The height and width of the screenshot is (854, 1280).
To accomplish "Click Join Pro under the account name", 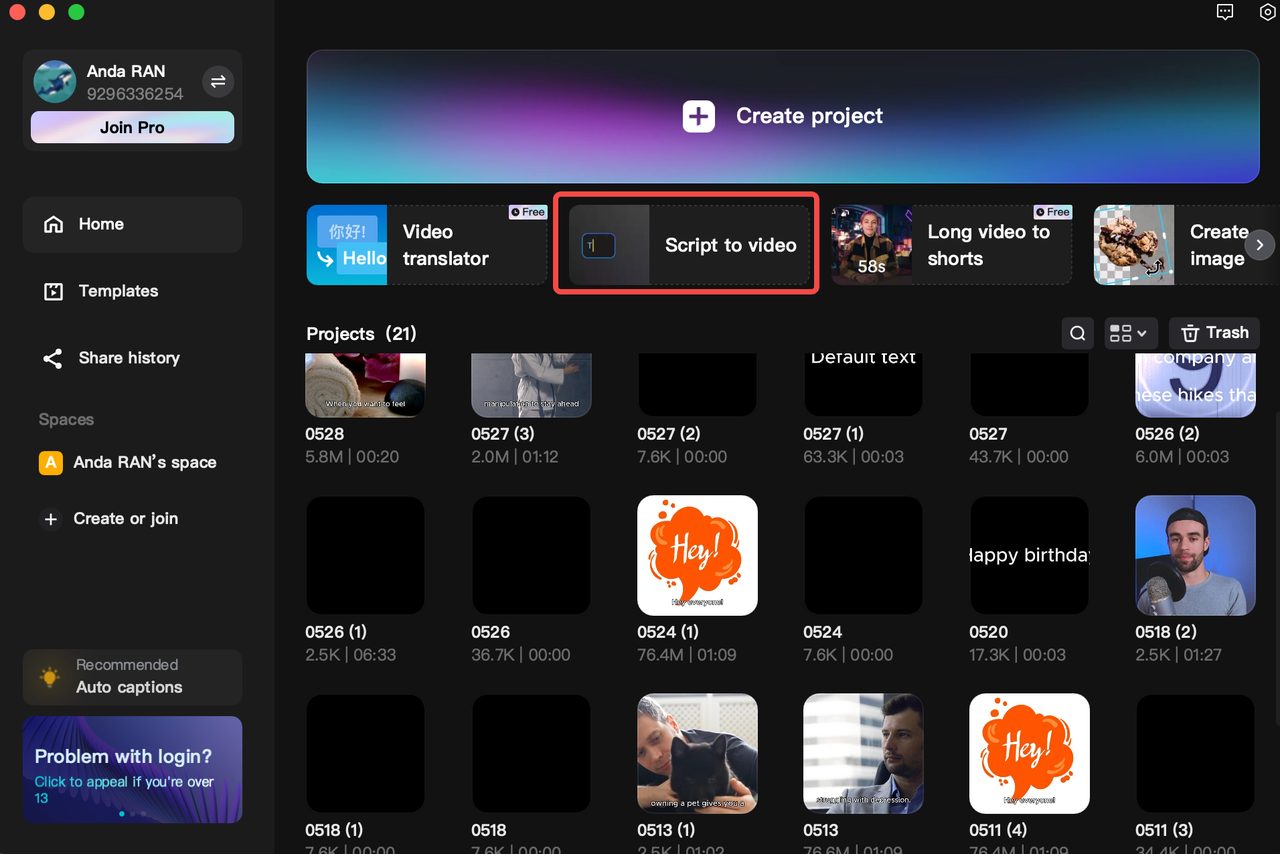I will [131, 127].
